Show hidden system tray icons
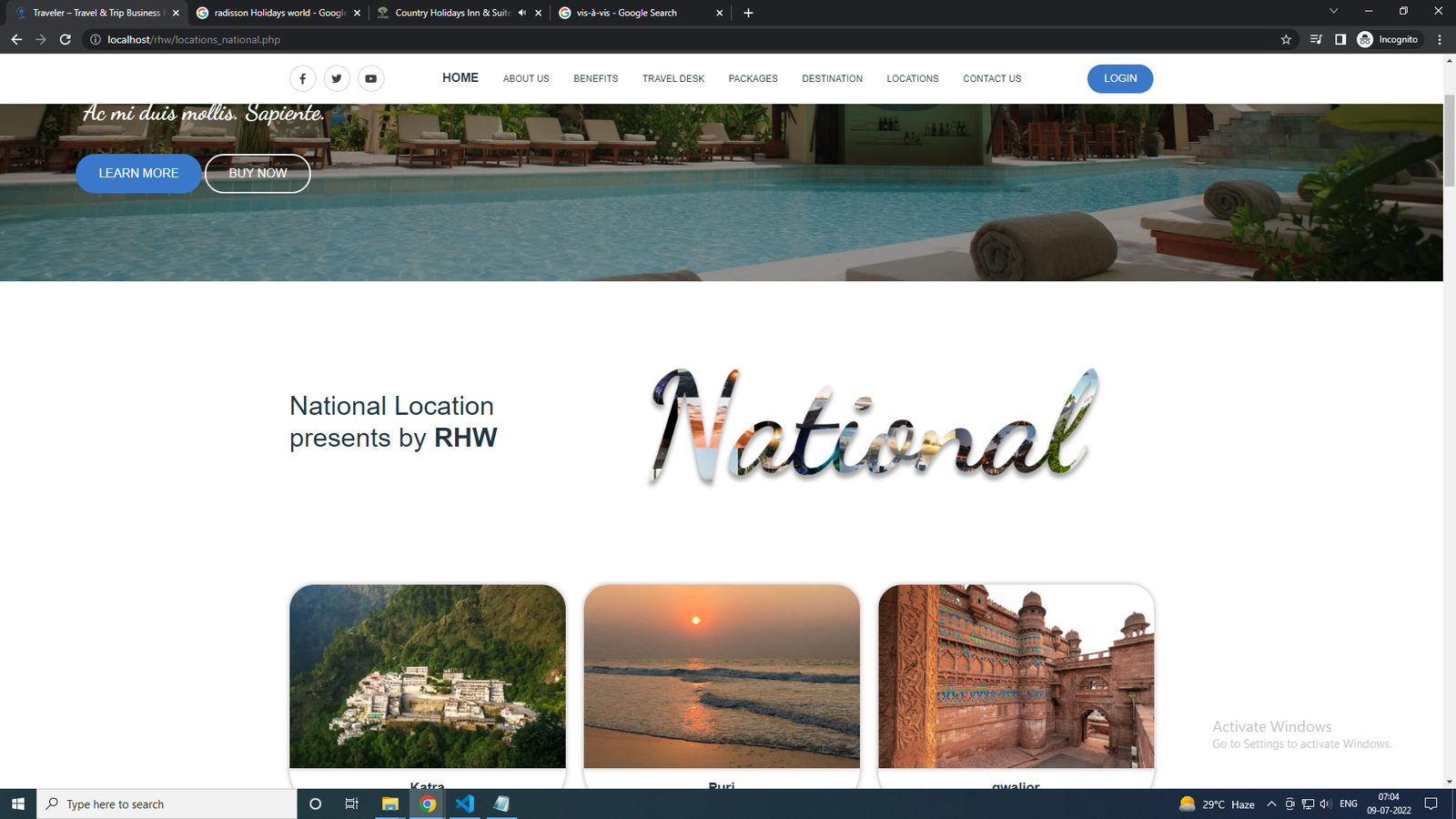The image size is (1456, 819). click(1271, 804)
